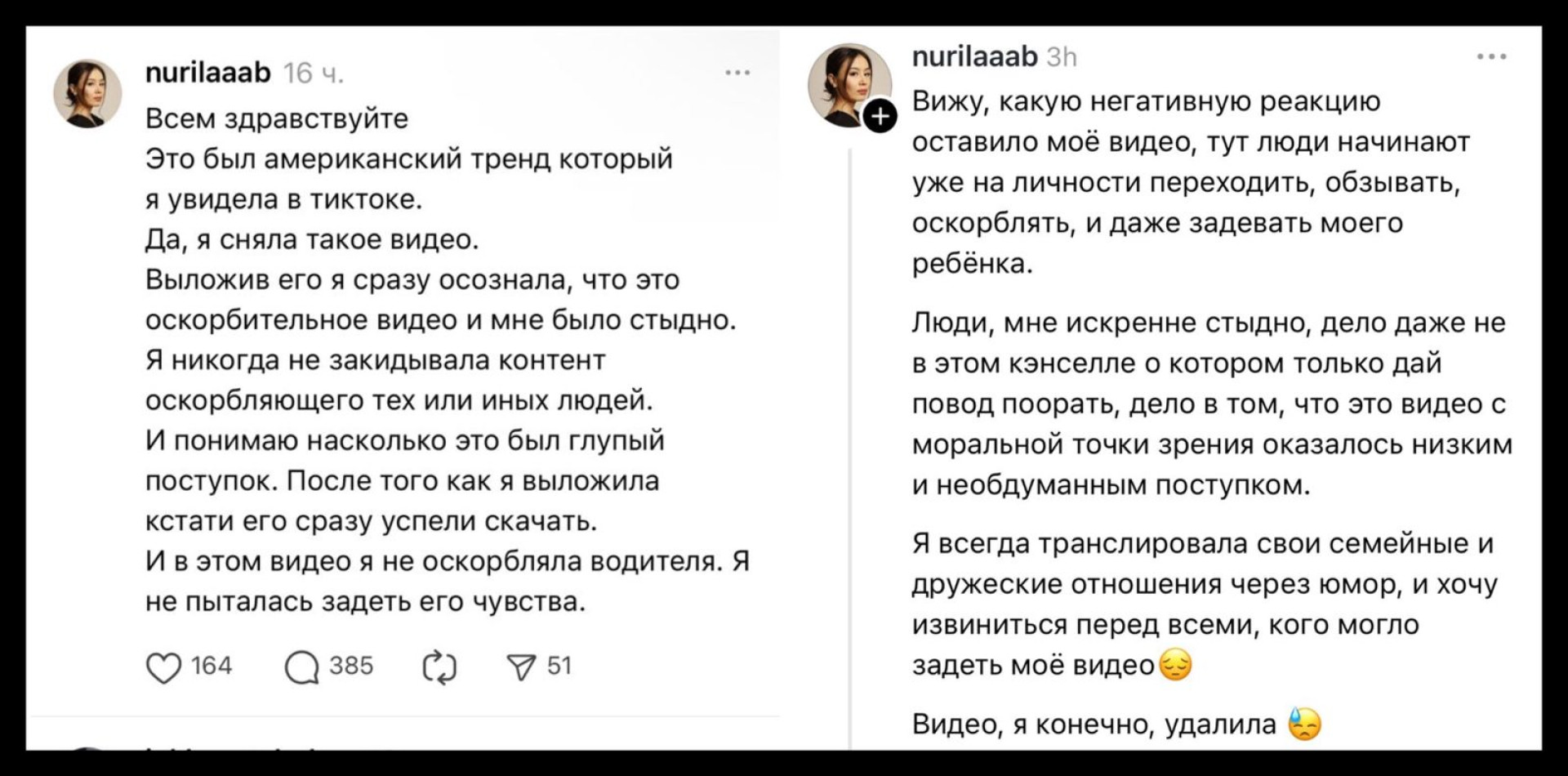This screenshot has height=776, width=1568.
Task: Click the 51 shares count
Action: coord(559,667)
